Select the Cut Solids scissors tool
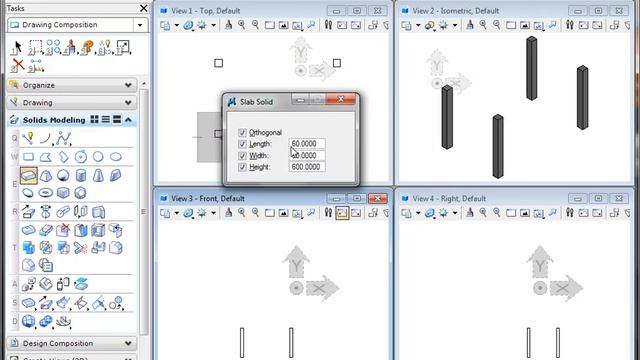Screen dimensions: 640x360 point(80,247)
